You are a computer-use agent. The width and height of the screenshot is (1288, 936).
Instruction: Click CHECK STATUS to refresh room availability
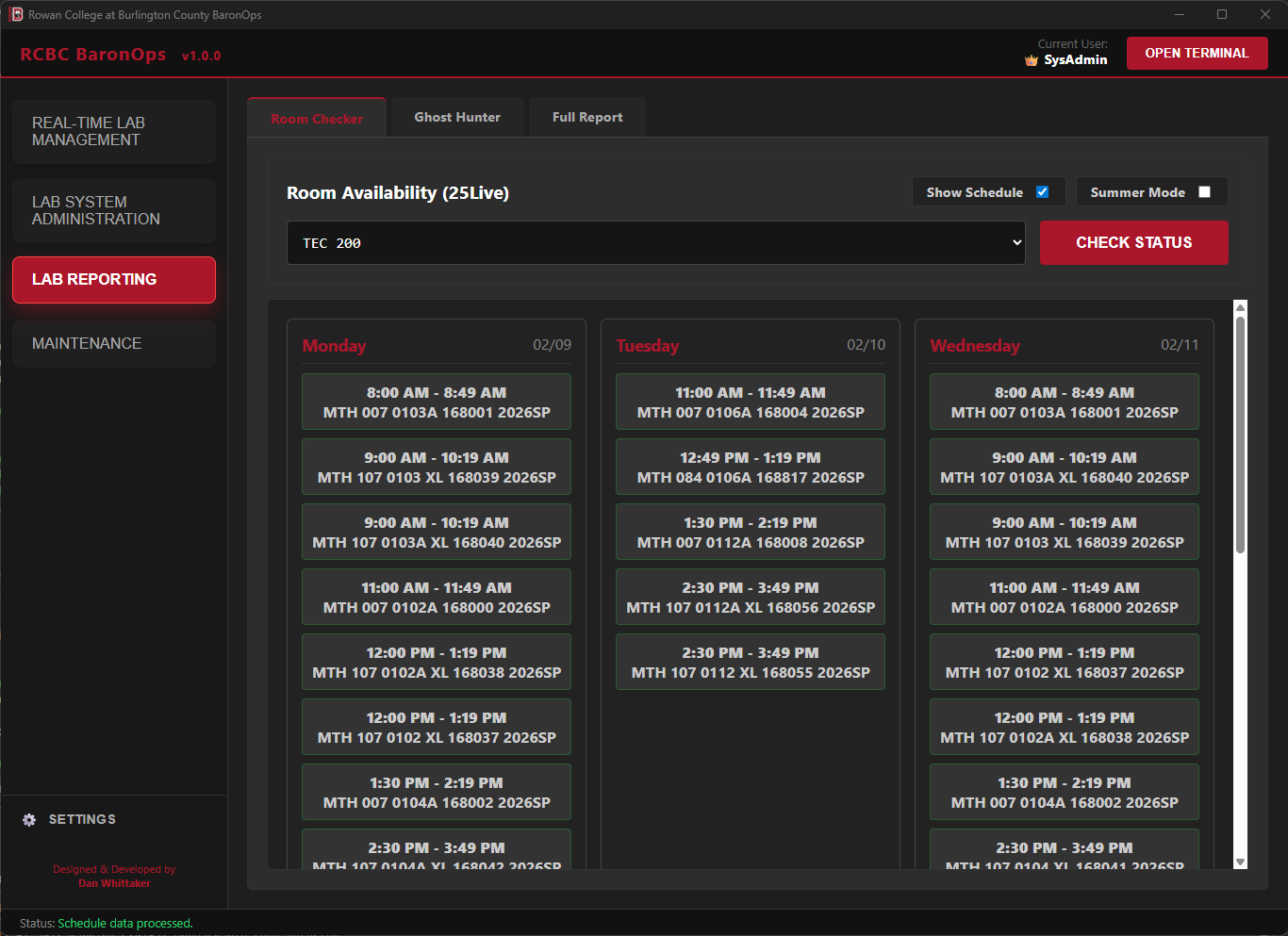coord(1133,242)
